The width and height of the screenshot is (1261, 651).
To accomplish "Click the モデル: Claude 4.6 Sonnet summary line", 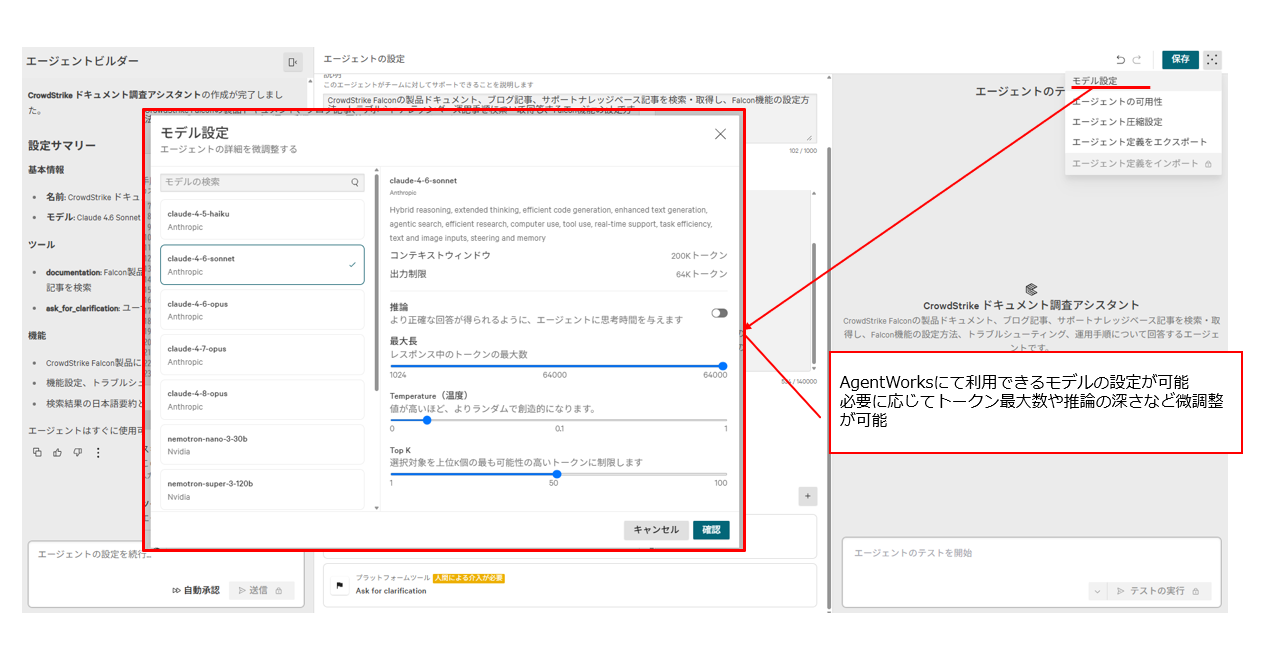I will tap(93, 217).
